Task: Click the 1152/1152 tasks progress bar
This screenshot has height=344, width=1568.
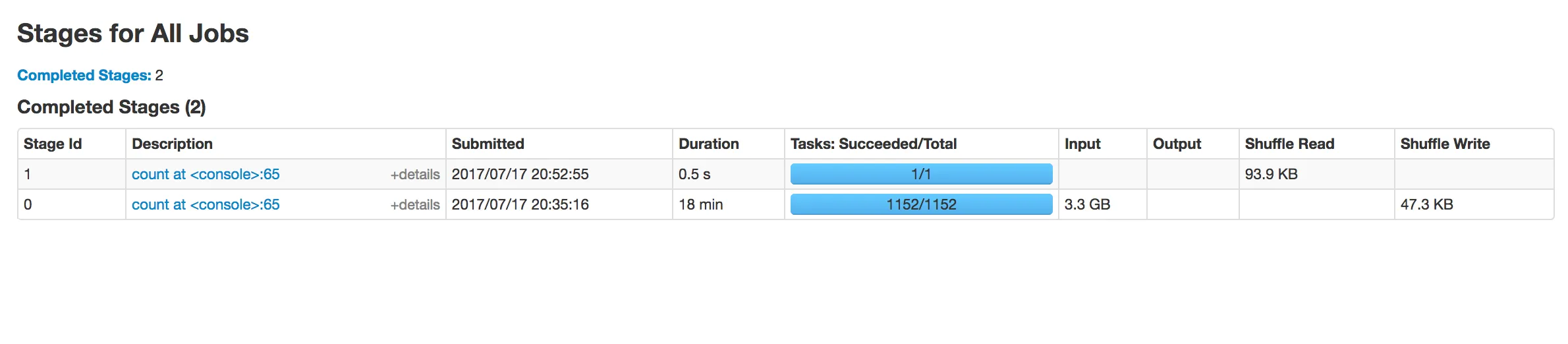Action: [920, 205]
